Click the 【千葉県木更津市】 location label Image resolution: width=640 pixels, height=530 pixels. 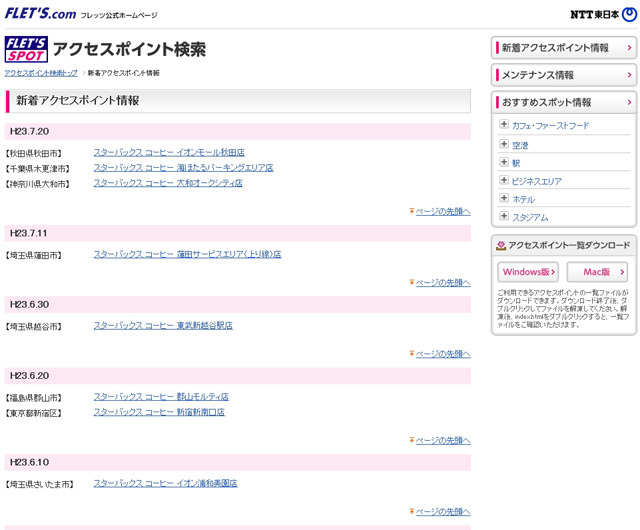[x=38, y=169]
